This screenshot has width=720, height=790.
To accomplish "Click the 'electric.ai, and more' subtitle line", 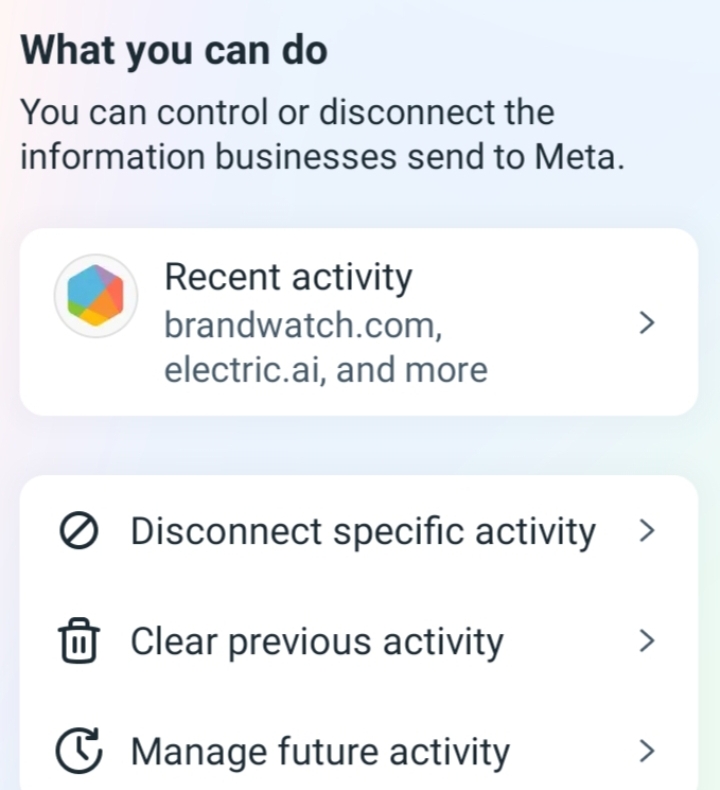I will 326,370.
